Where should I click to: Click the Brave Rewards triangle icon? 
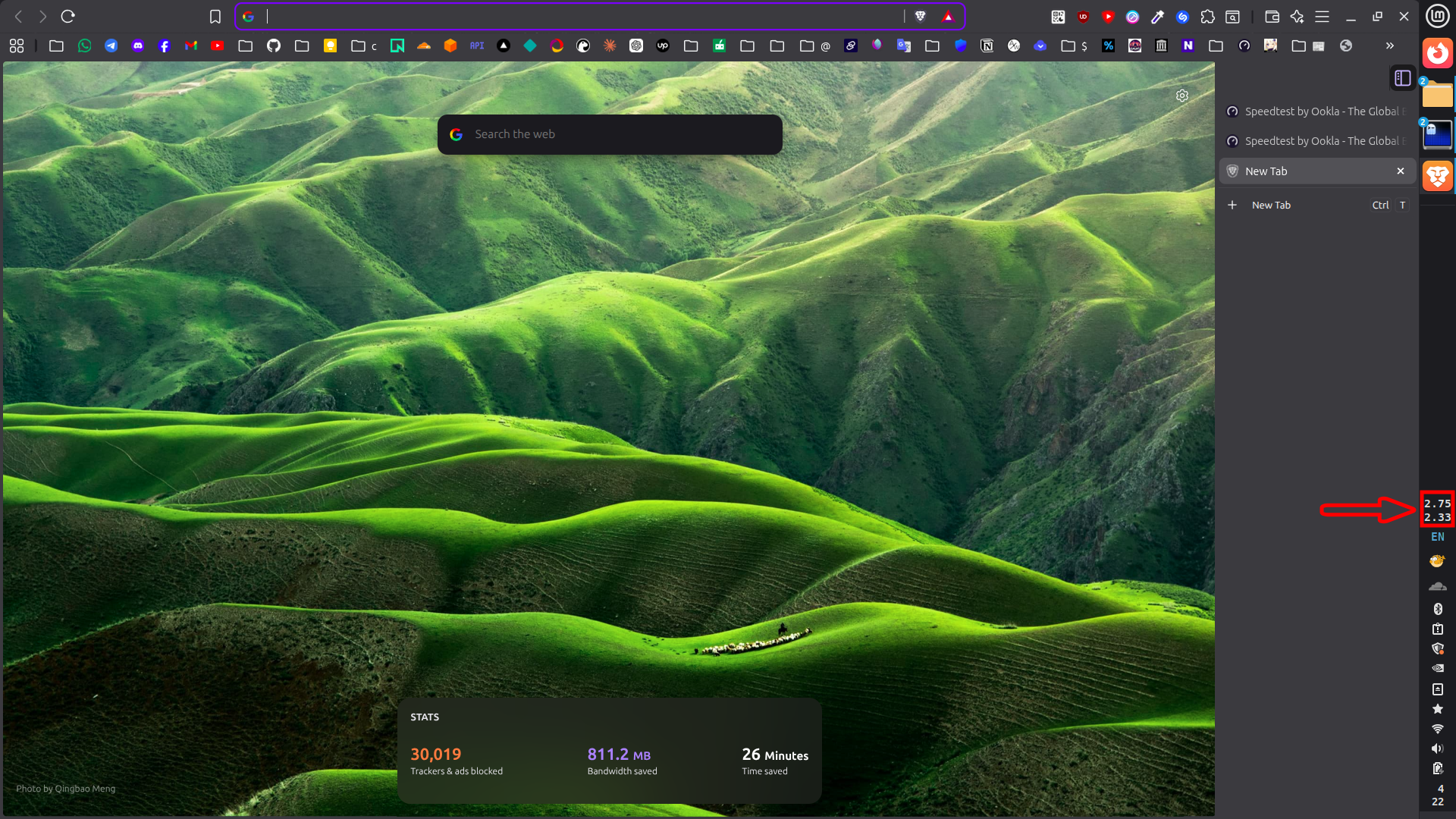948,16
